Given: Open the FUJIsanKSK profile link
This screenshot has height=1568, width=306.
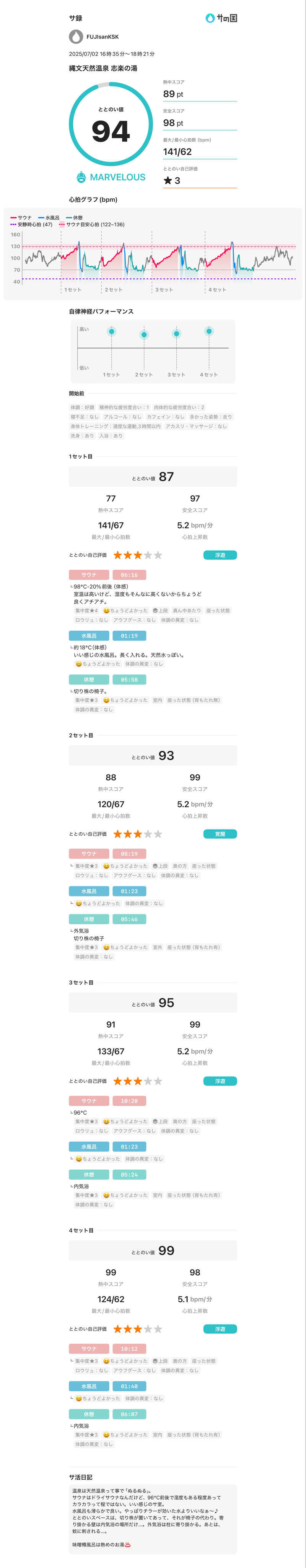Looking at the screenshot, I should click(103, 37).
